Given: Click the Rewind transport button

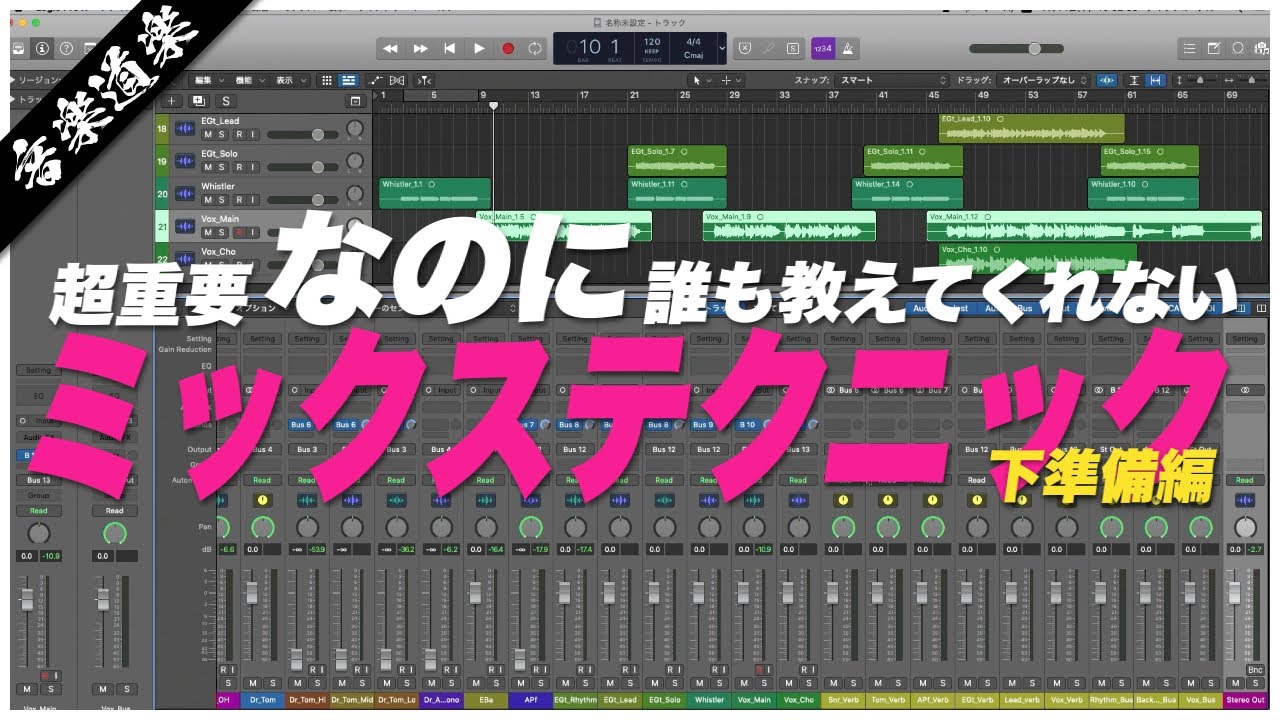Looking at the screenshot, I should point(391,48).
